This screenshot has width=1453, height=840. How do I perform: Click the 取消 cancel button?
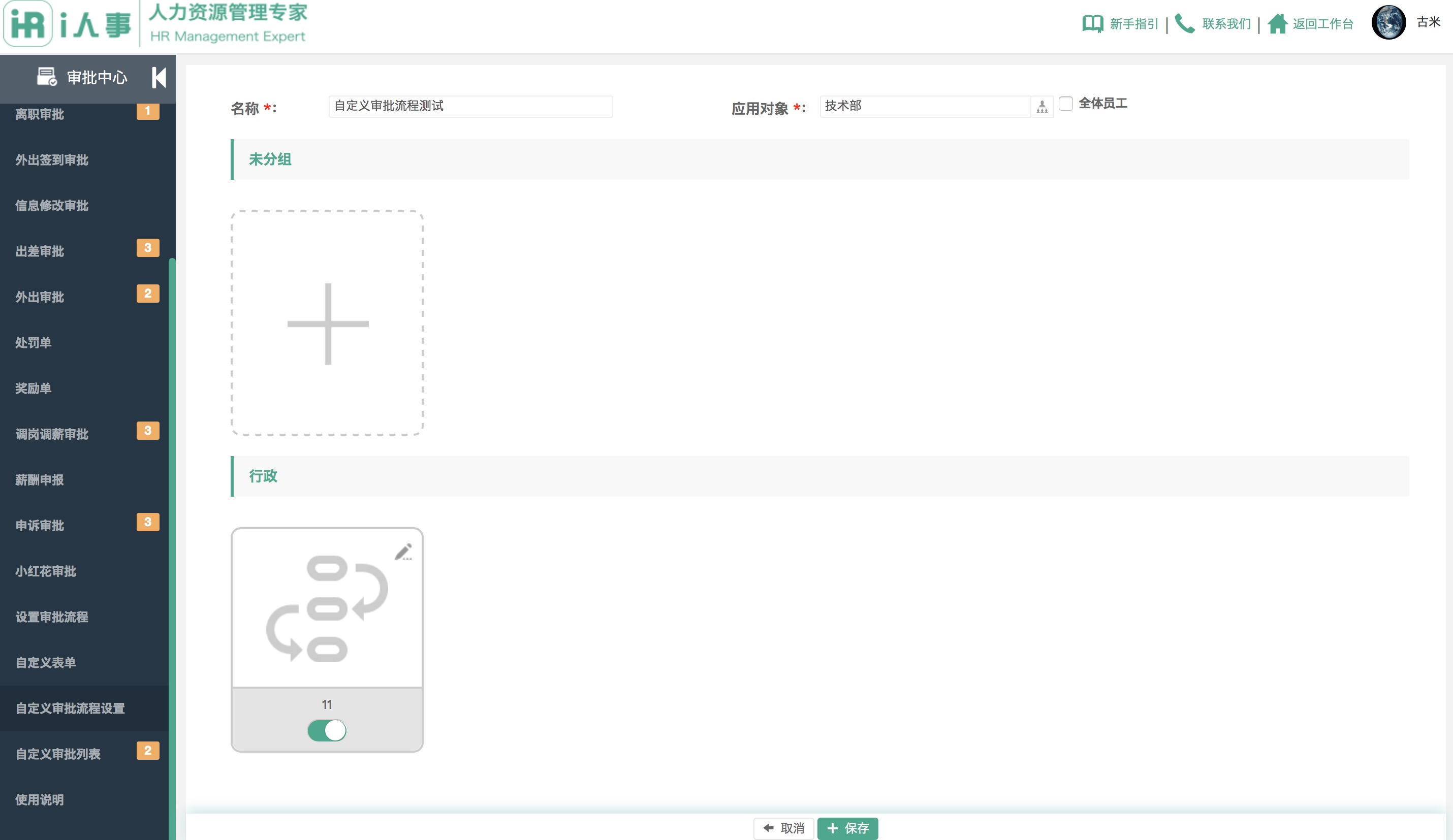point(783,828)
